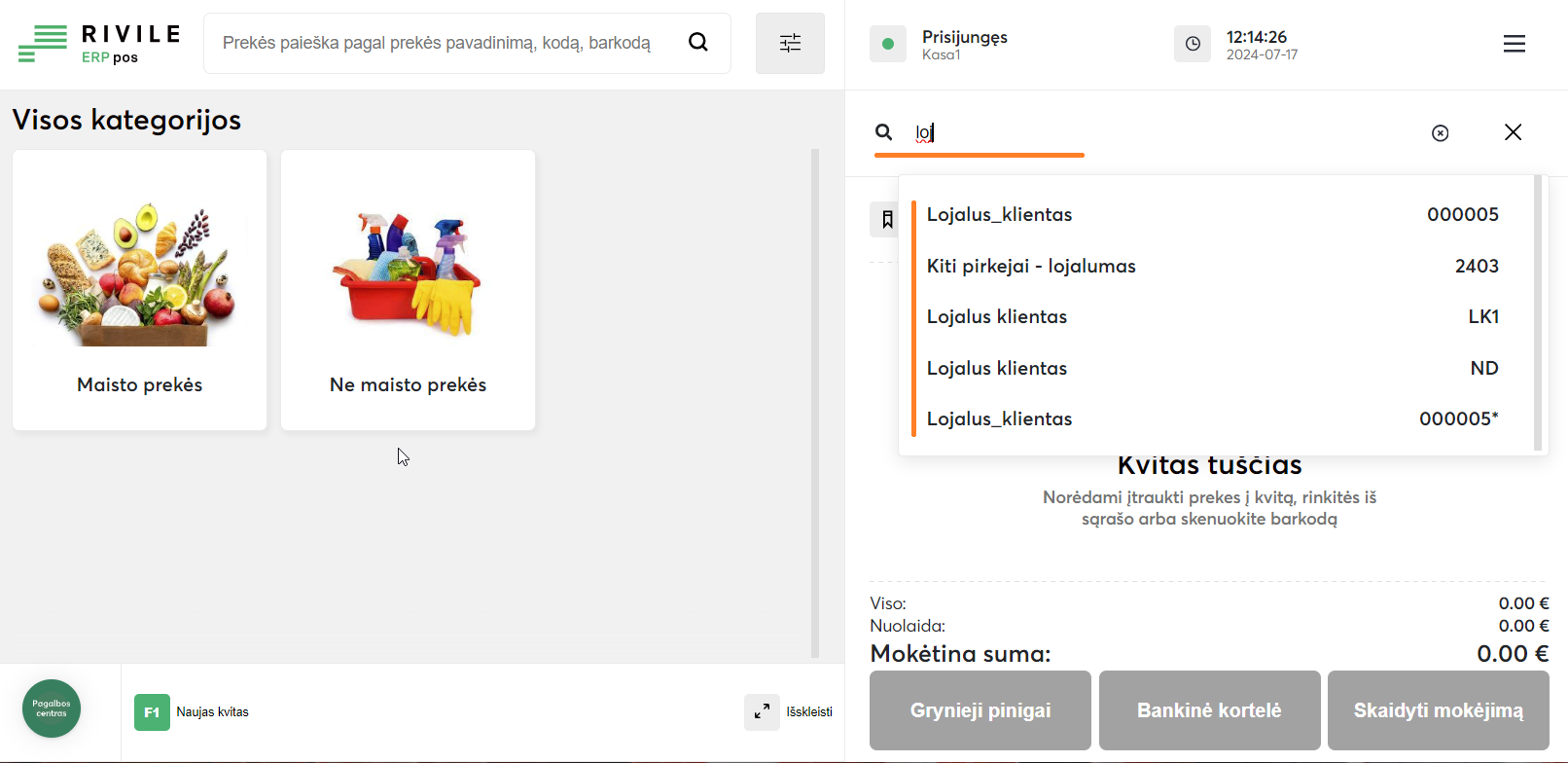1568x763 pixels.
Task: Select Lojalus klientas with code ND
Action: point(1211,369)
